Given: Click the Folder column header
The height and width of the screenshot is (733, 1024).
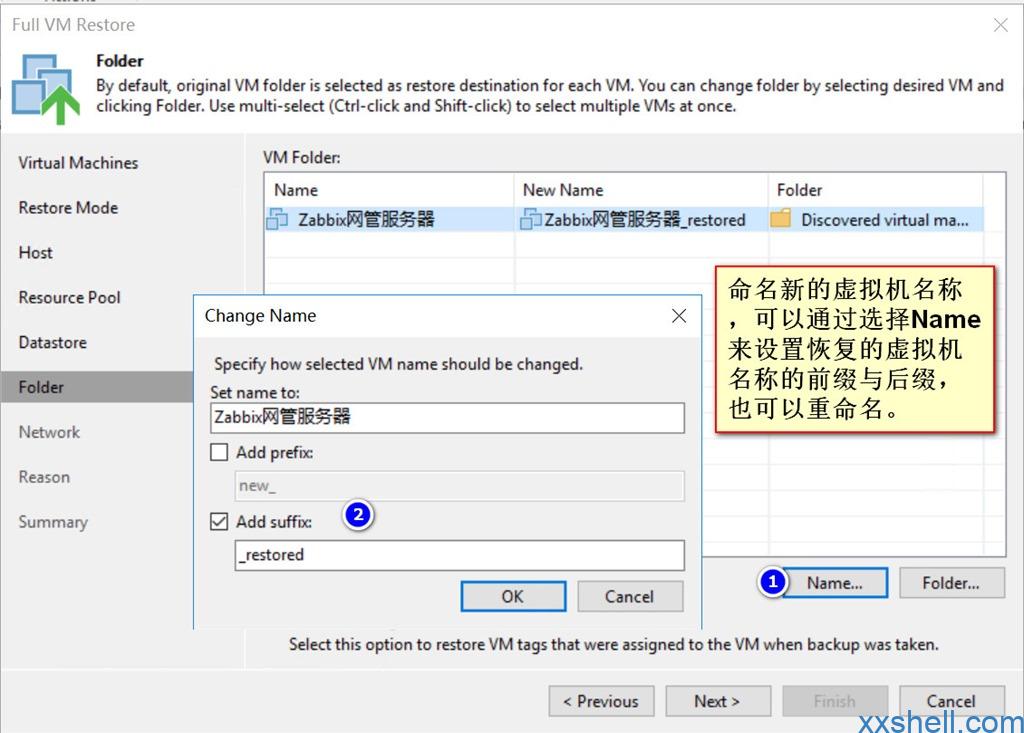Looking at the screenshot, I should coord(876,190).
